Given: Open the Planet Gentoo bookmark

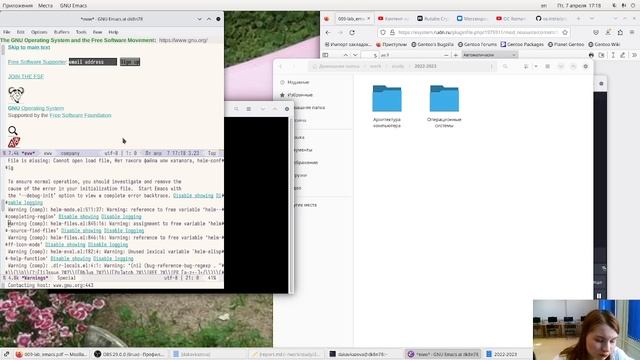Looking at the screenshot, I should 566,44.
